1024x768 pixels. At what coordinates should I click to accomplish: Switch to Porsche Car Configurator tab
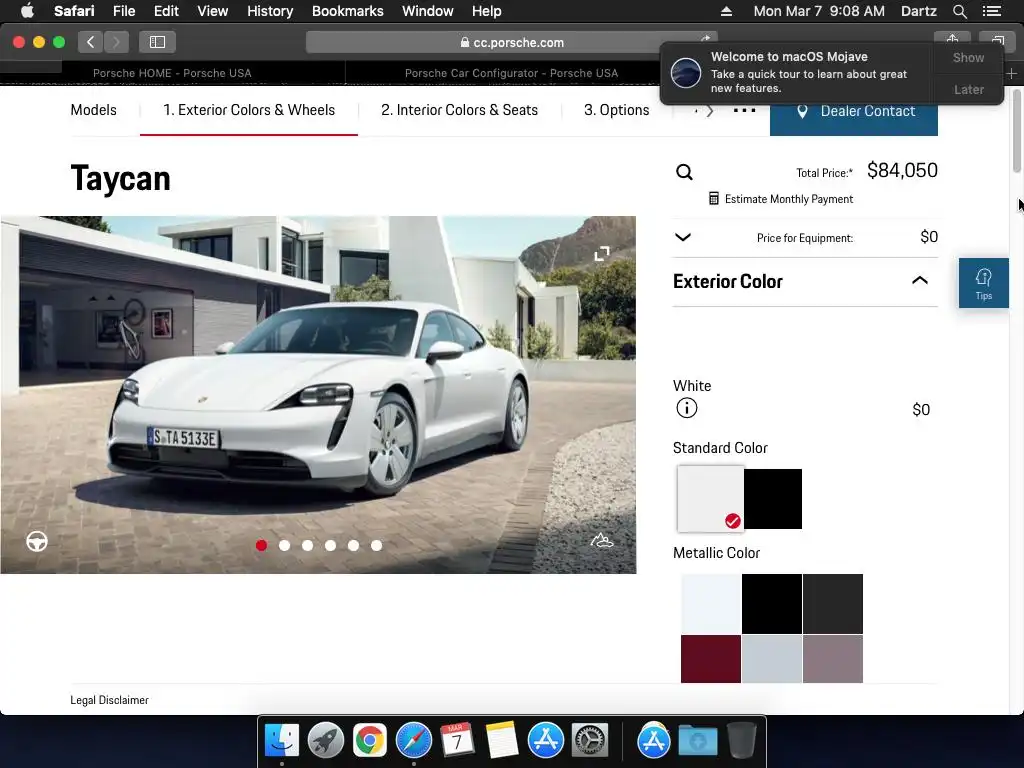(511, 73)
